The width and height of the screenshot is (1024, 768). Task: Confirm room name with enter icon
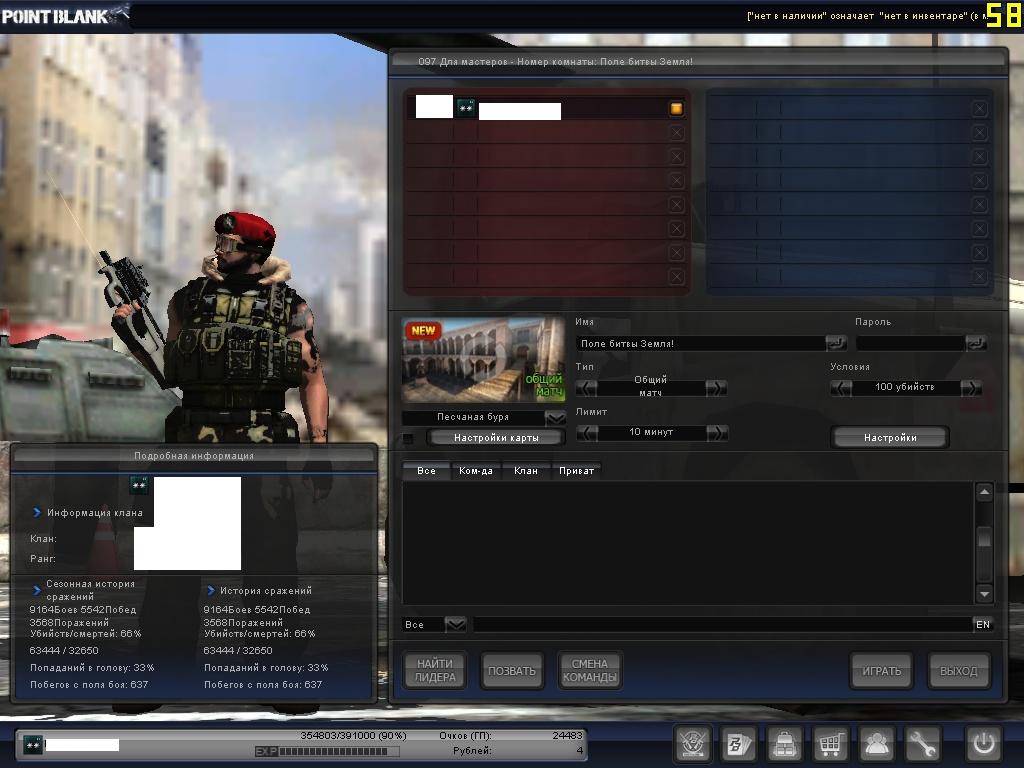tap(836, 343)
